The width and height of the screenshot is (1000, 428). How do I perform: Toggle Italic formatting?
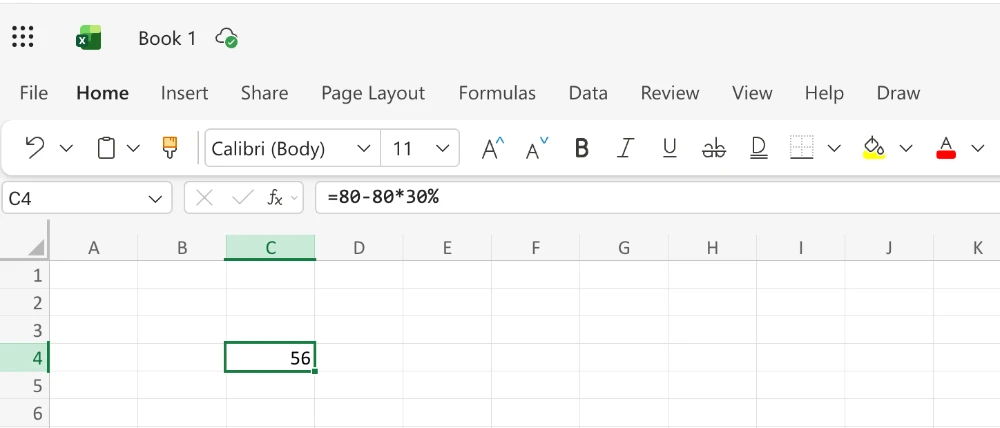click(x=625, y=148)
